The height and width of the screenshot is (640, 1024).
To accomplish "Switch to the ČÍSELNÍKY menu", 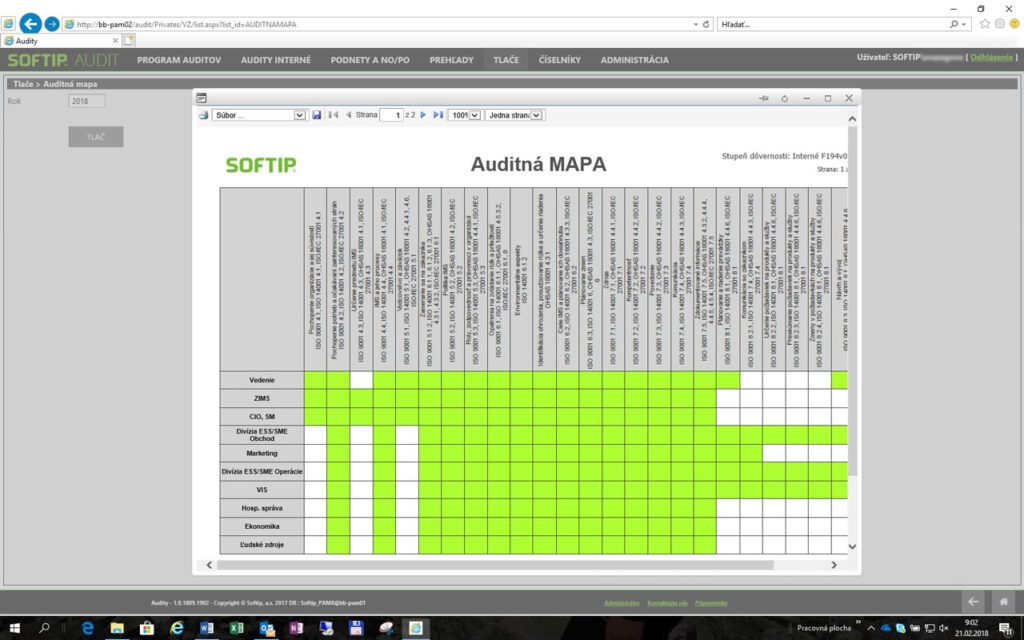I will point(557,58).
